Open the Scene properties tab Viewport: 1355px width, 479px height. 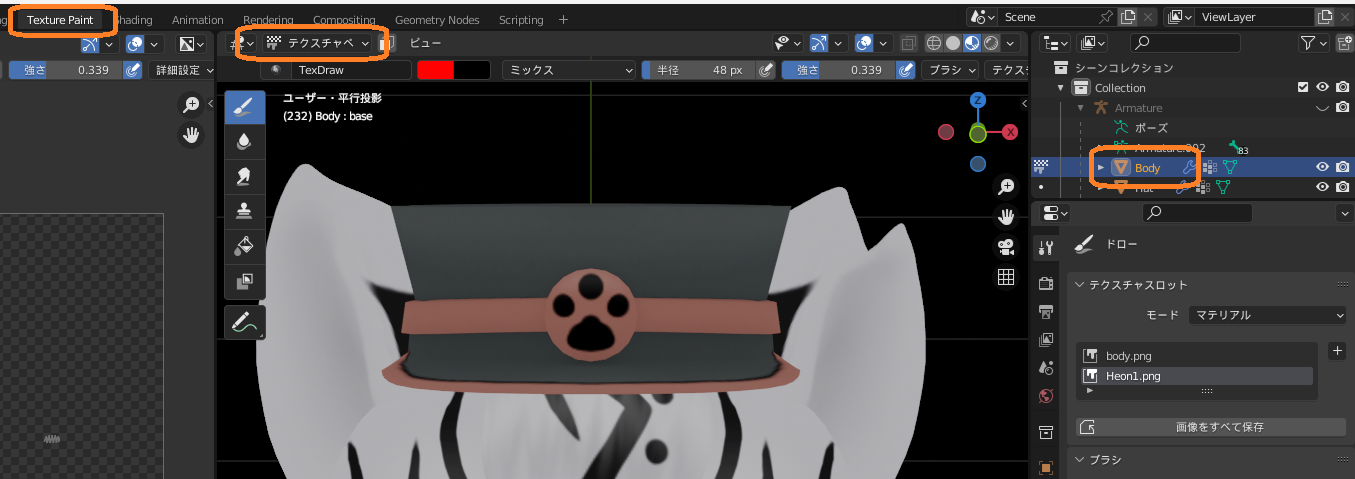pos(1046,368)
